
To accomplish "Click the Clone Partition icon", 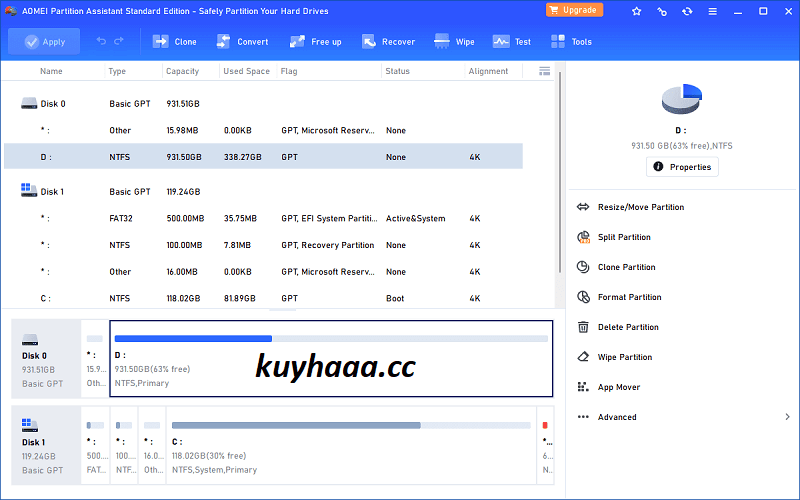I will [583, 267].
